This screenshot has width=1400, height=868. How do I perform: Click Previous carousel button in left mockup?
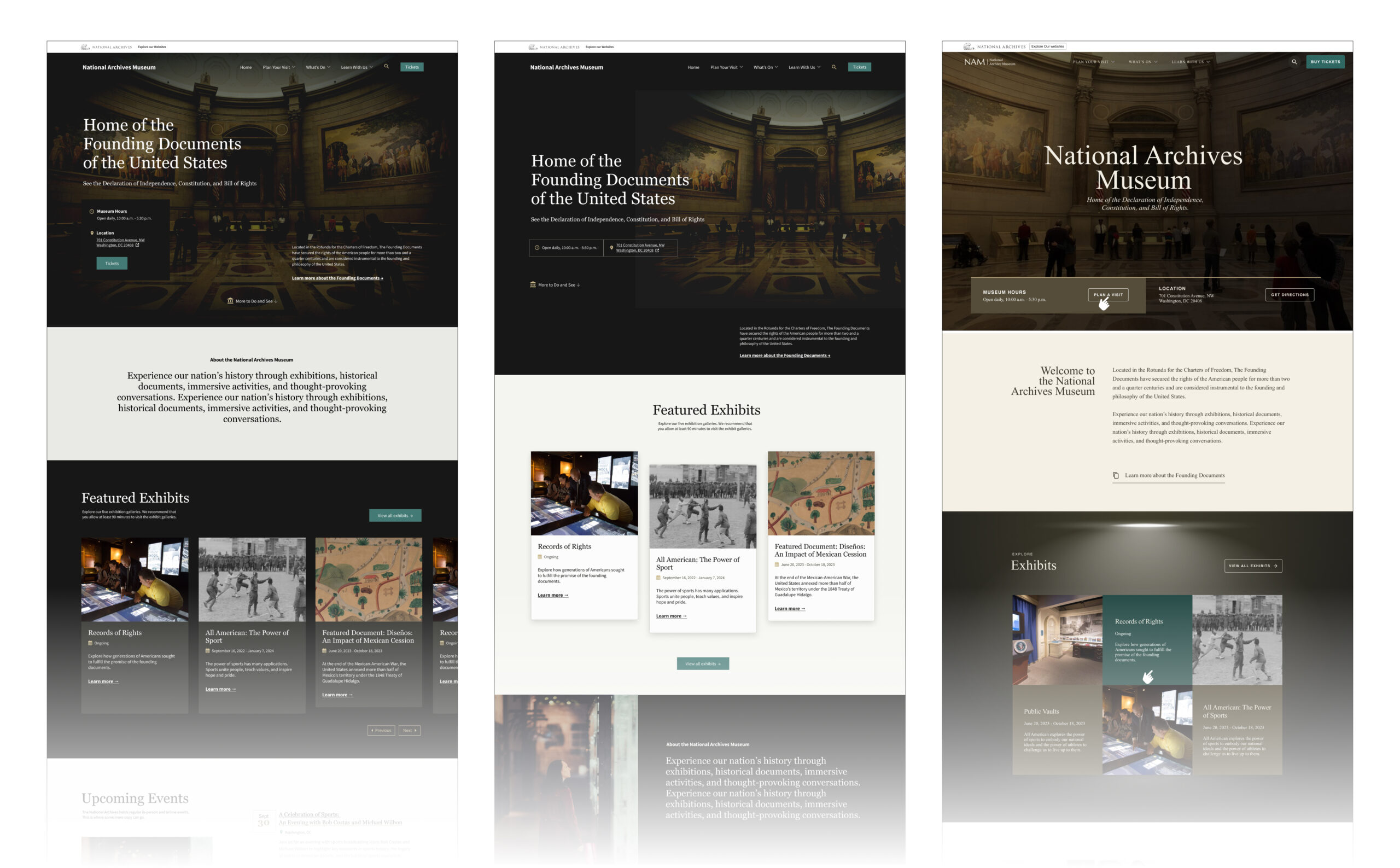381,731
